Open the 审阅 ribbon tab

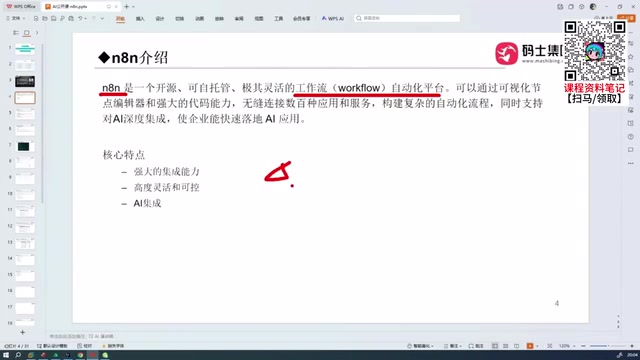pyautogui.click(x=239, y=19)
